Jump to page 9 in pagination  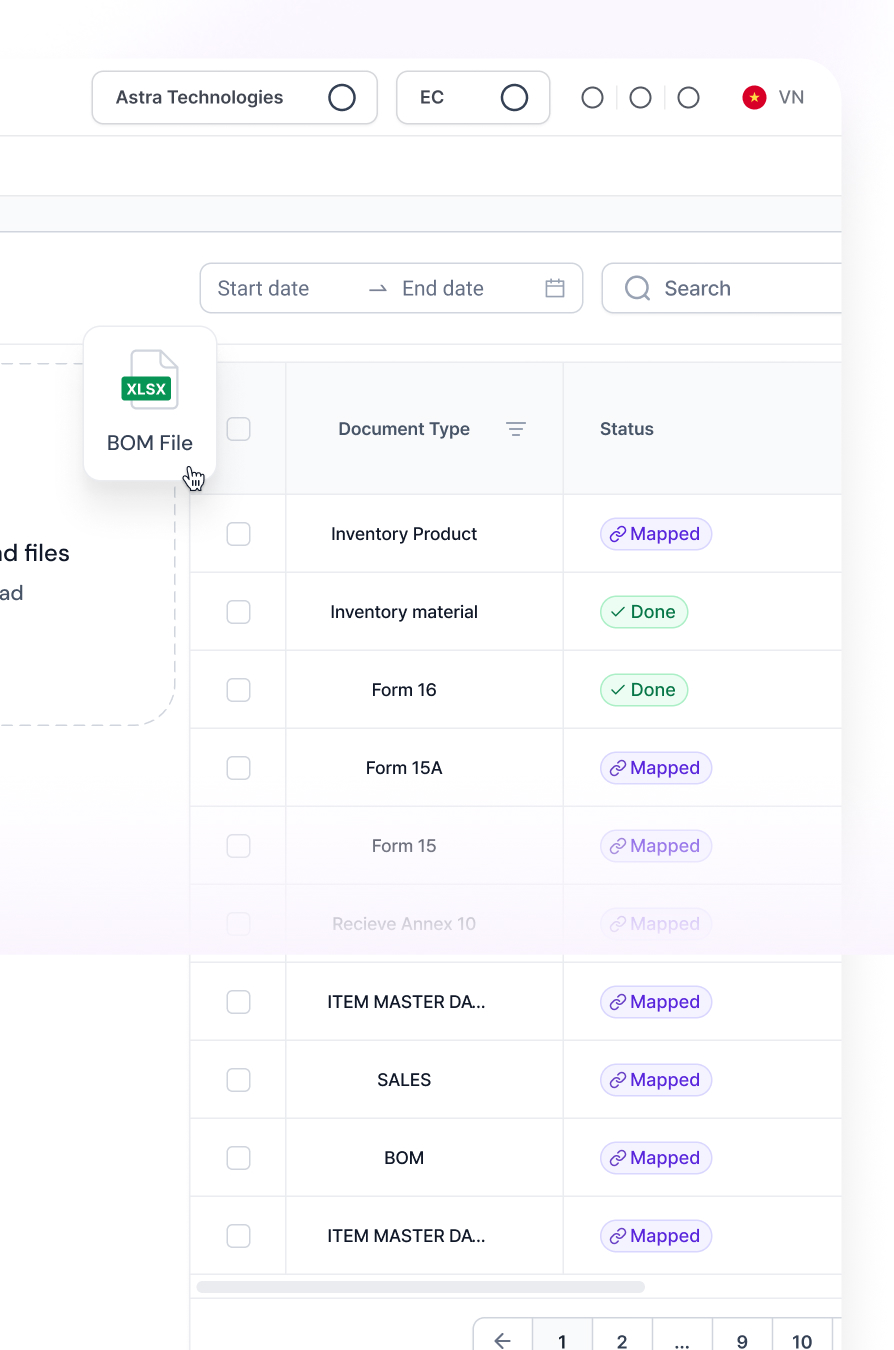tap(742, 1340)
